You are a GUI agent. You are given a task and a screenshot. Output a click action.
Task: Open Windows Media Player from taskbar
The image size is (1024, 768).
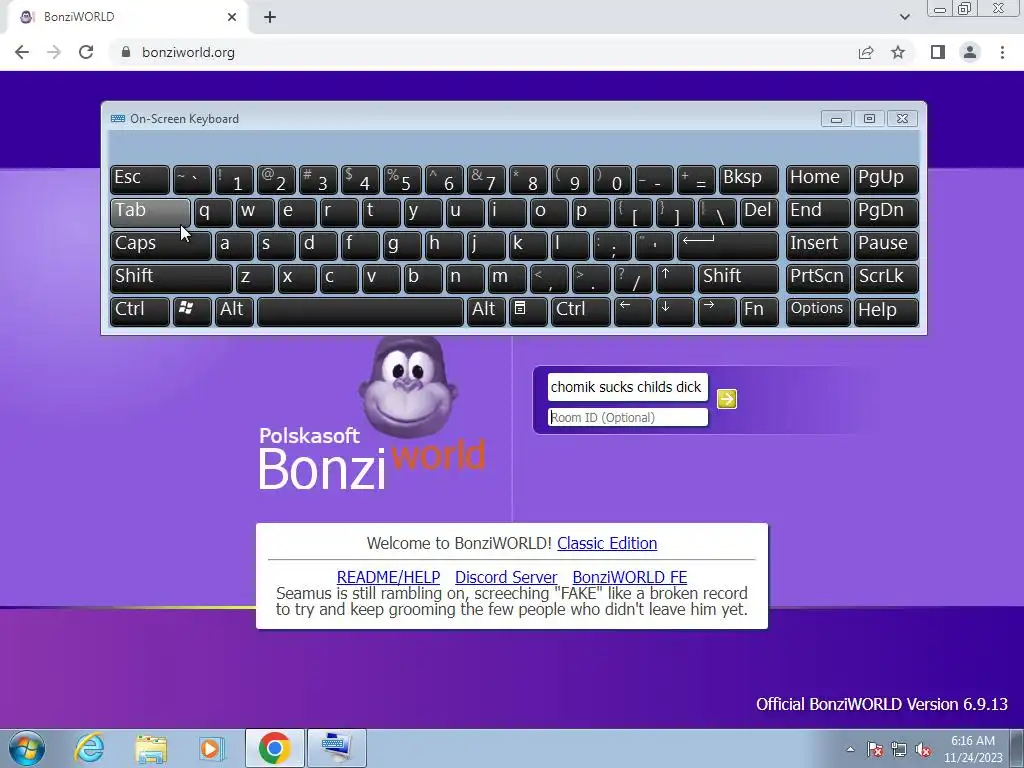click(211, 748)
